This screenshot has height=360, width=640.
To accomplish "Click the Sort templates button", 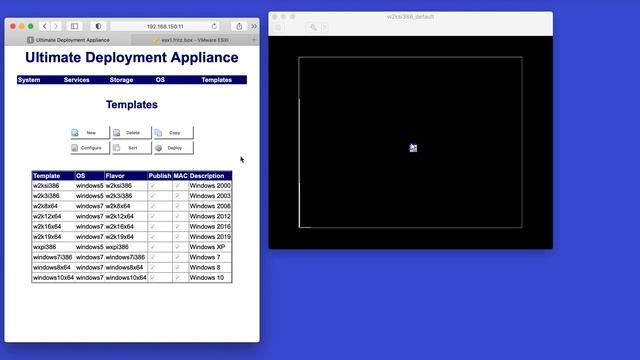I will coord(131,148).
